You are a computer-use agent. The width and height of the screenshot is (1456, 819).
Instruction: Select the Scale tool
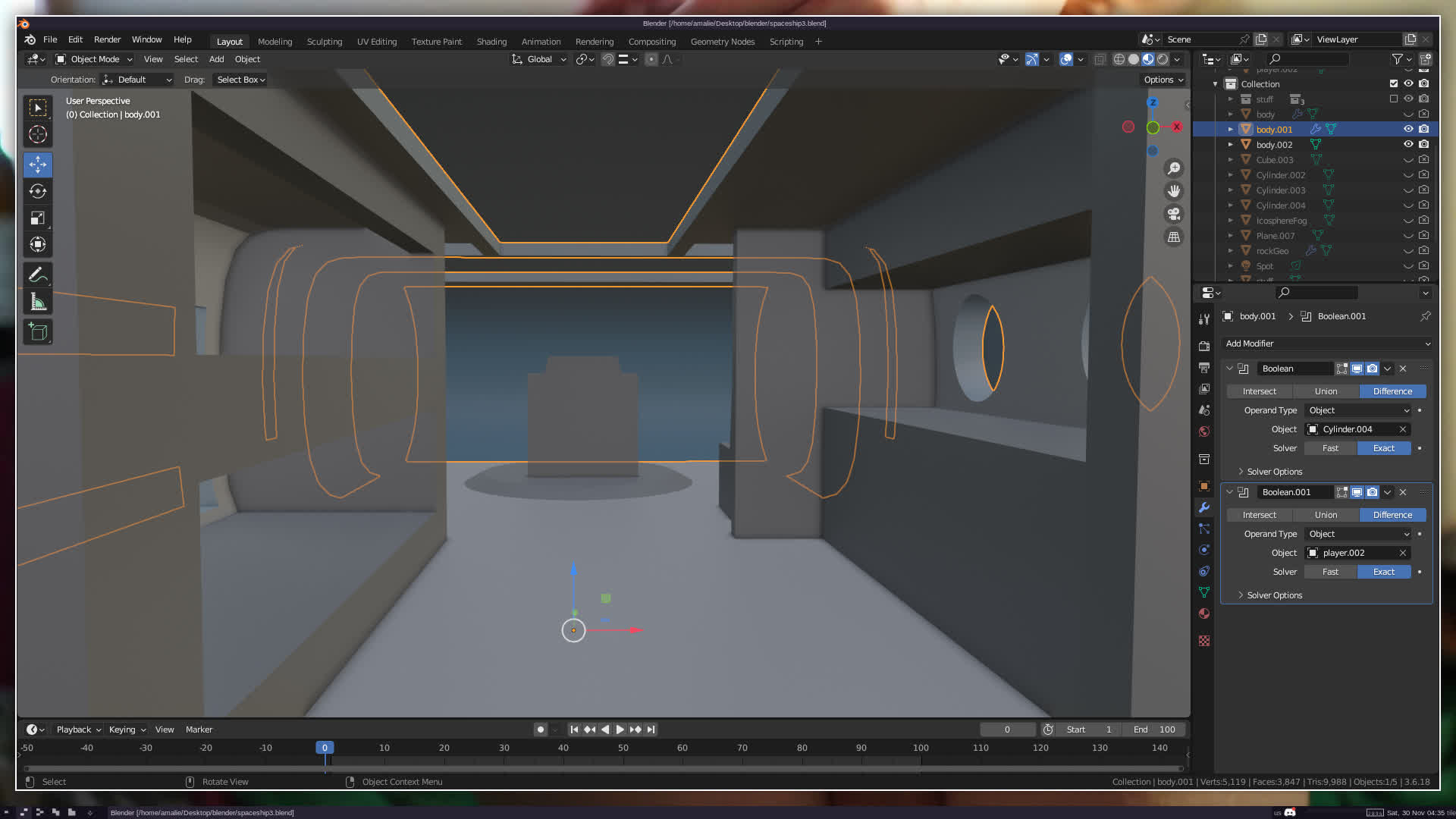pyautogui.click(x=38, y=218)
